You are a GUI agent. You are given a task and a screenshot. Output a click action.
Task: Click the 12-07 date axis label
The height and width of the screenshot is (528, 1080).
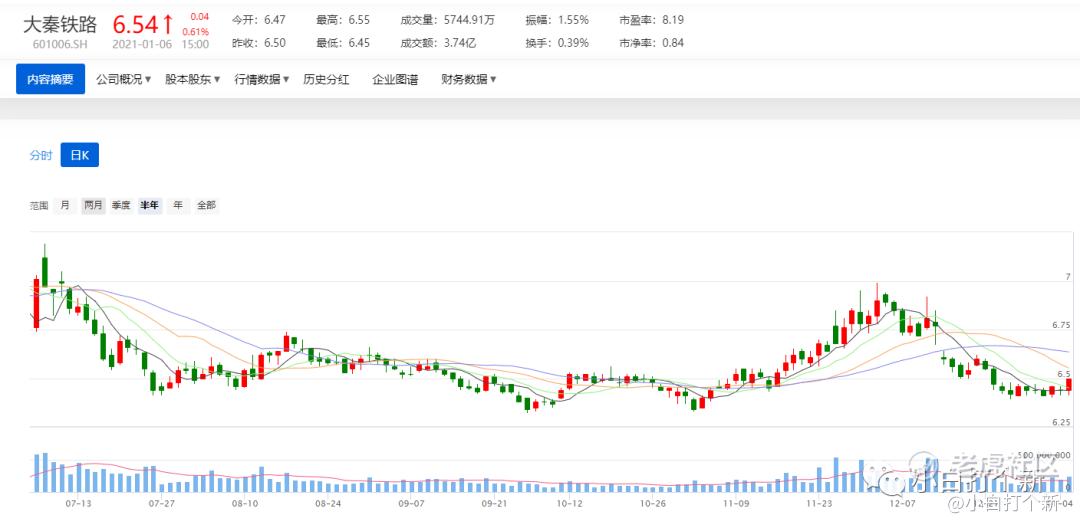[902, 503]
